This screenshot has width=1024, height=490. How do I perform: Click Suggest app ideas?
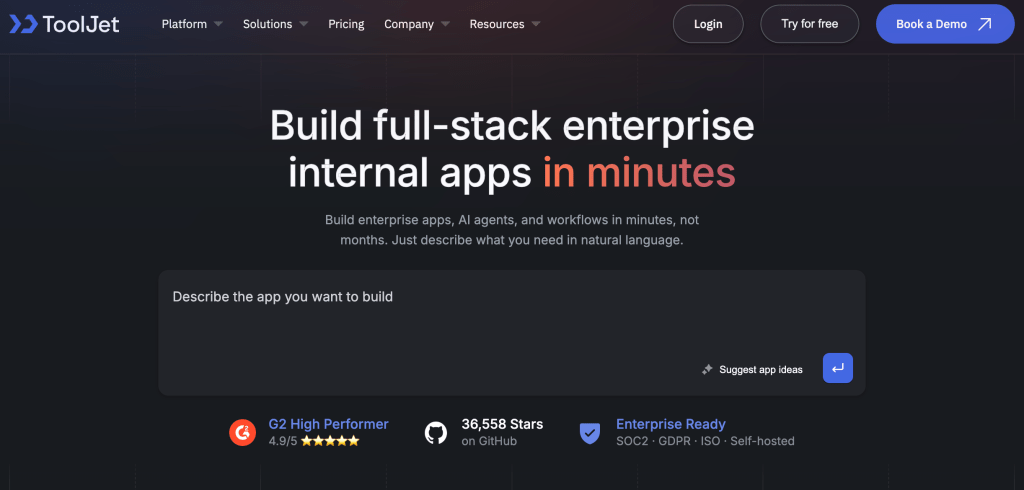pos(760,369)
